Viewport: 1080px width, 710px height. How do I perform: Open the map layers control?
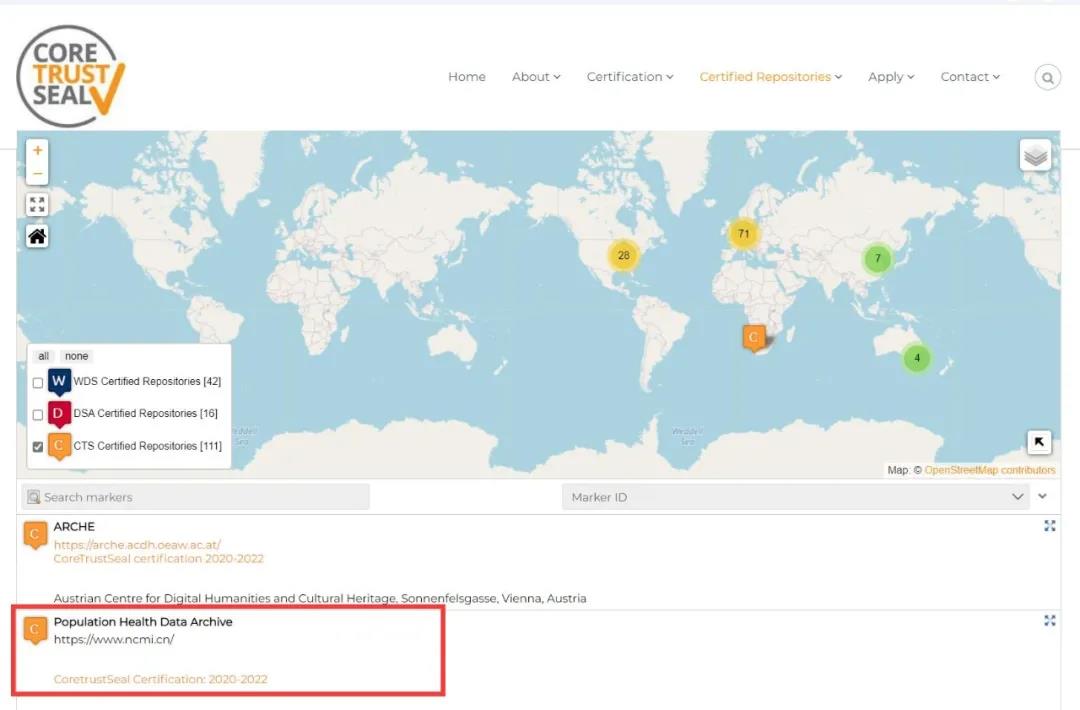tap(1035, 155)
